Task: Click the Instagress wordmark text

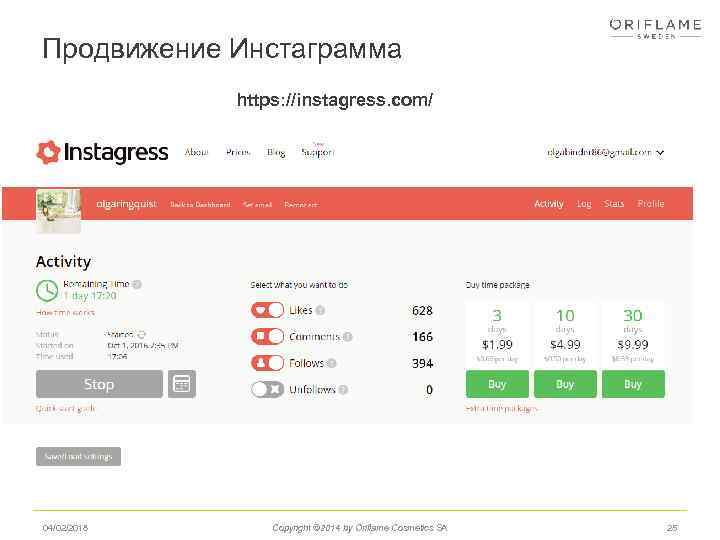Action: click(116, 152)
